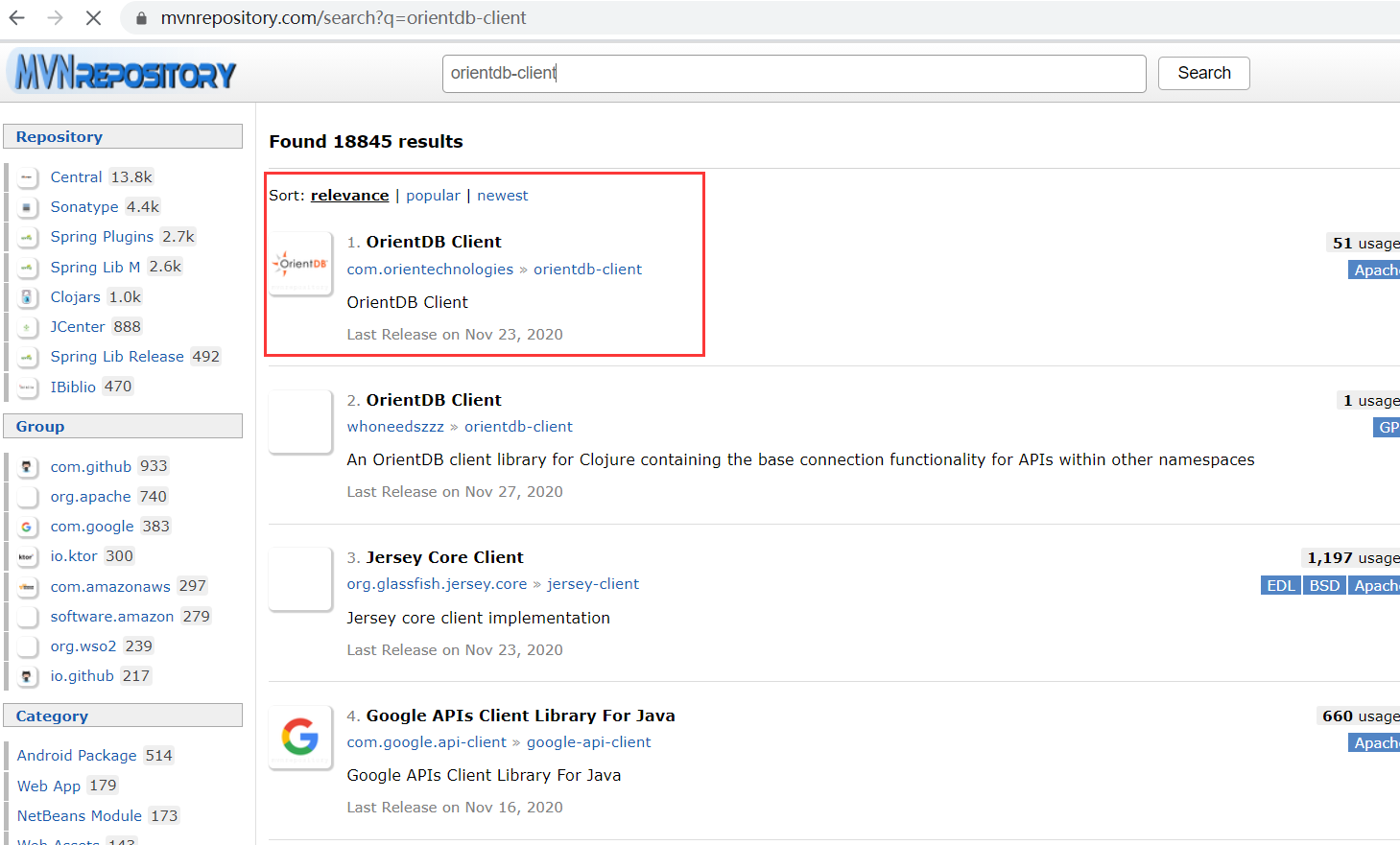Open com.orientechnologies group link
The width and height of the screenshot is (1400, 845).
point(430,270)
